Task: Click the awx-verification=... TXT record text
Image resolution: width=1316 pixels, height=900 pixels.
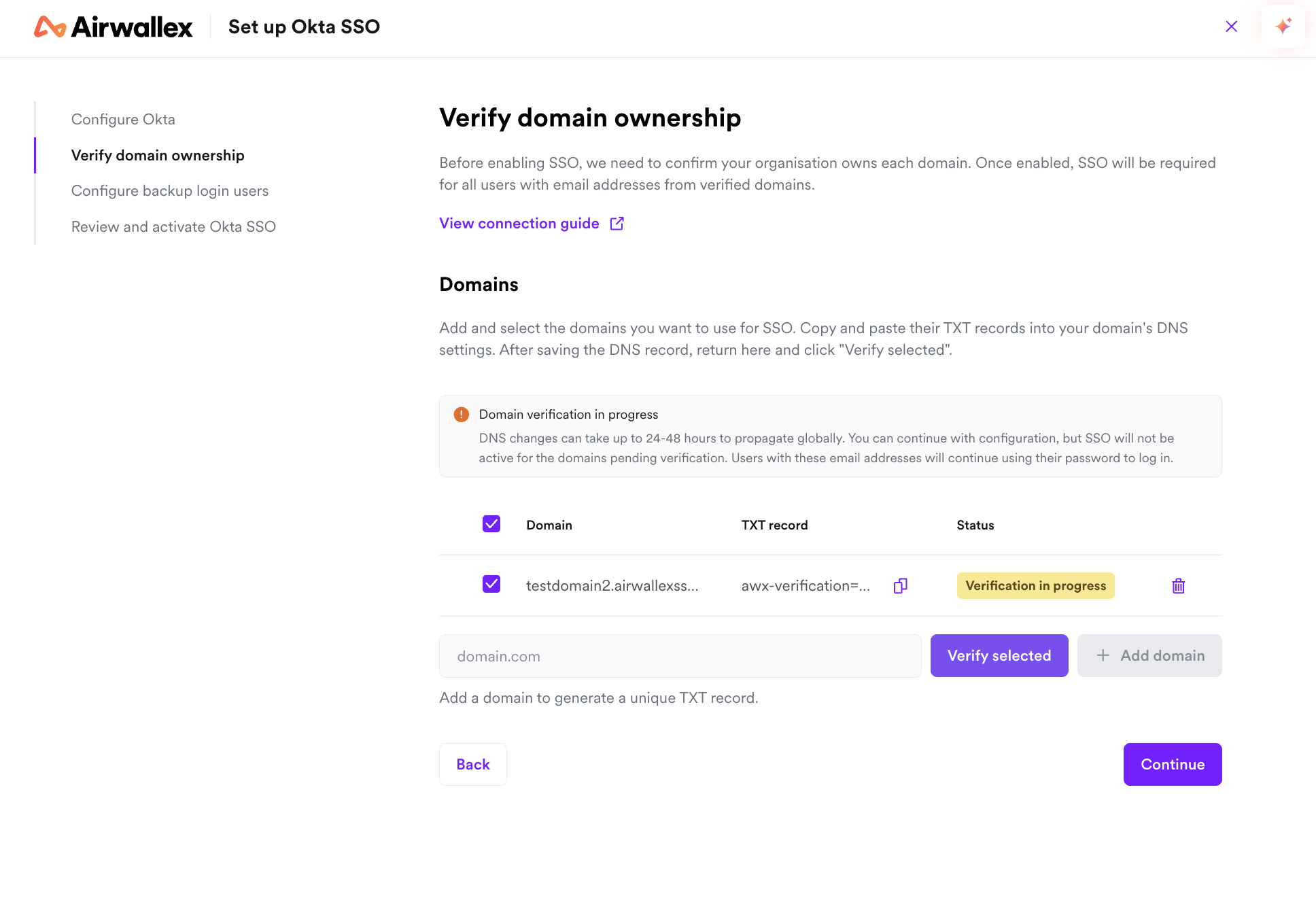Action: click(x=806, y=586)
